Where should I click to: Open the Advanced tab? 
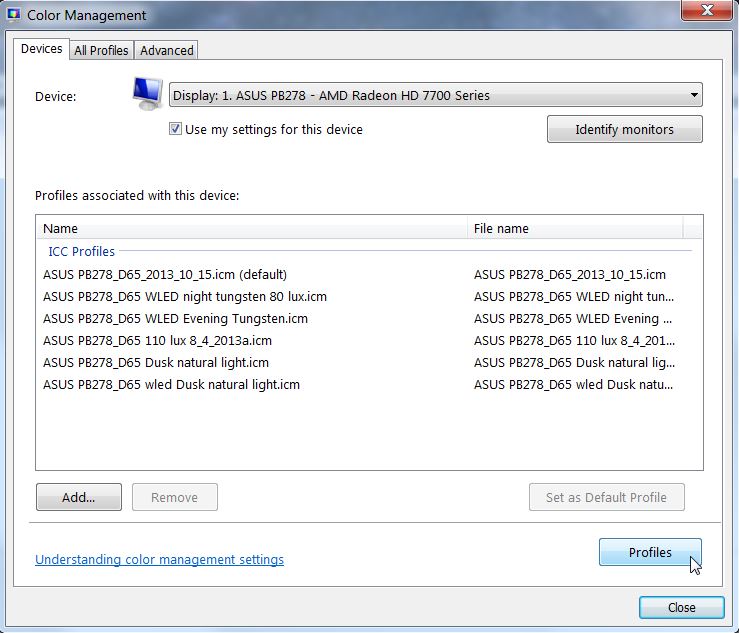(167, 50)
